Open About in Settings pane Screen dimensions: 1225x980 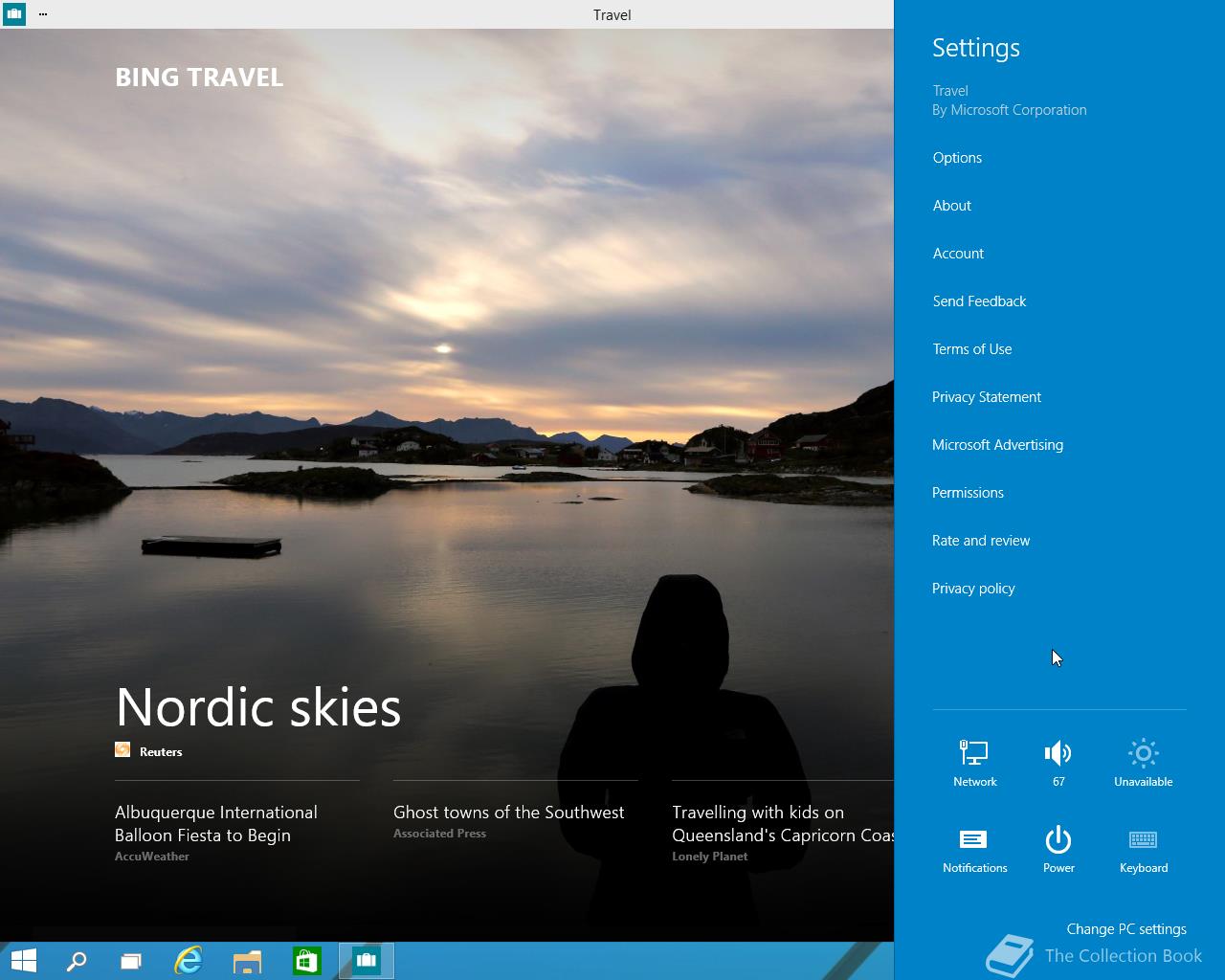tap(952, 206)
